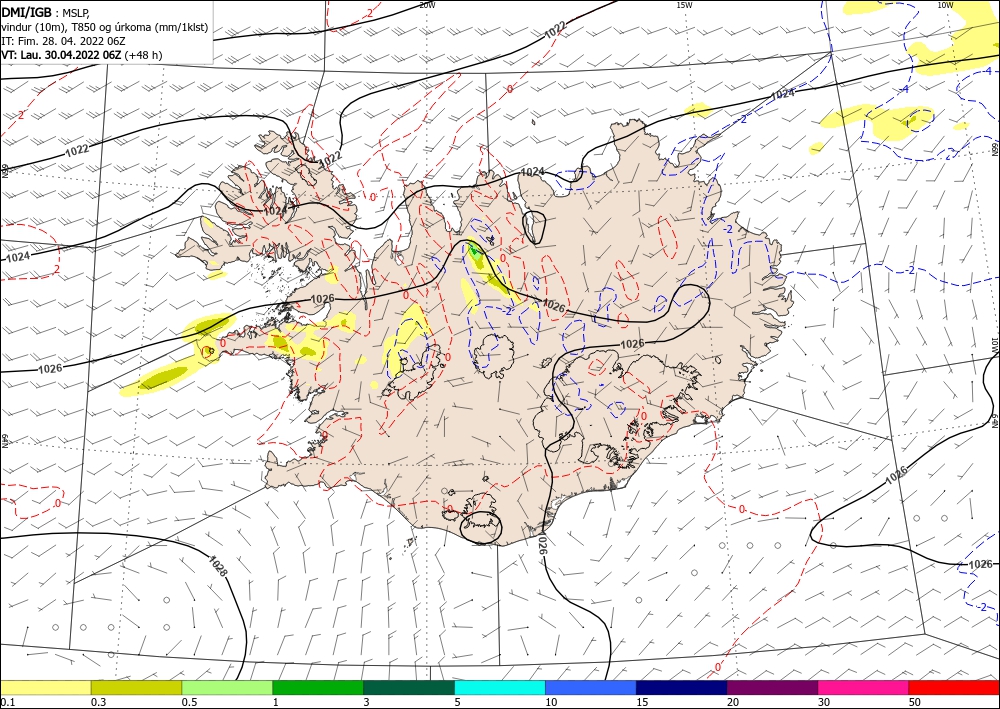Select the dark green 3 mm legend swatch
The image size is (1000, 709).
(x=409, y=687)
